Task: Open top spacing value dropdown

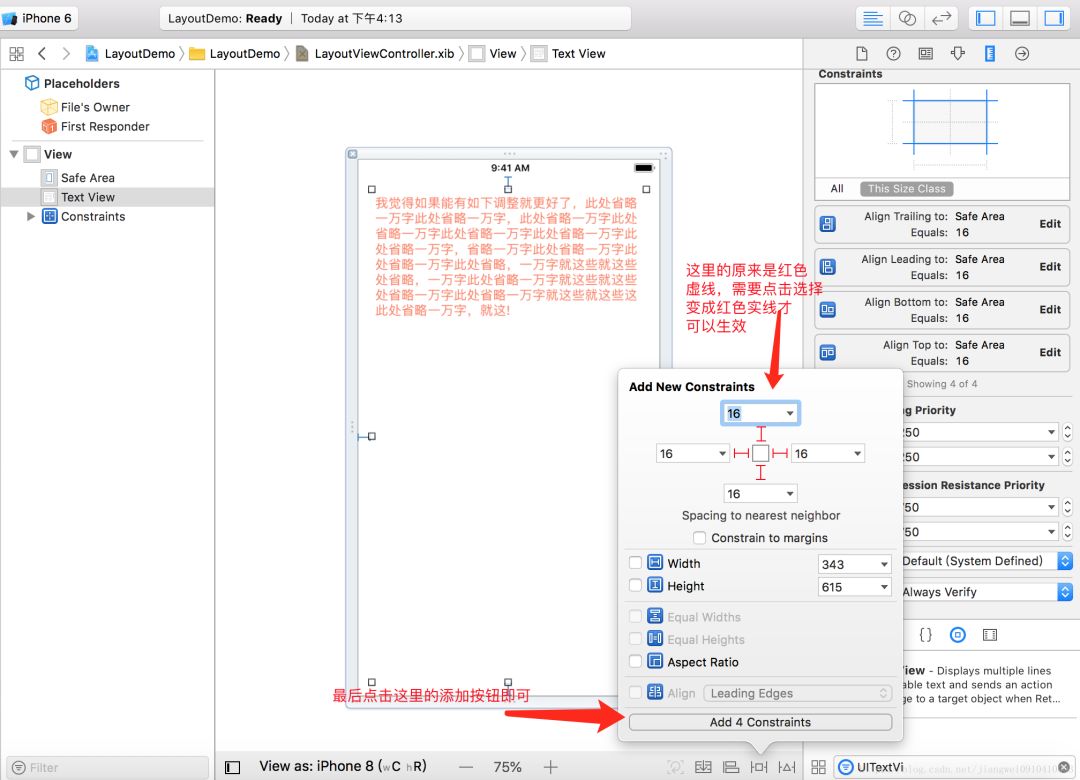Action: (x=789, y=413)
